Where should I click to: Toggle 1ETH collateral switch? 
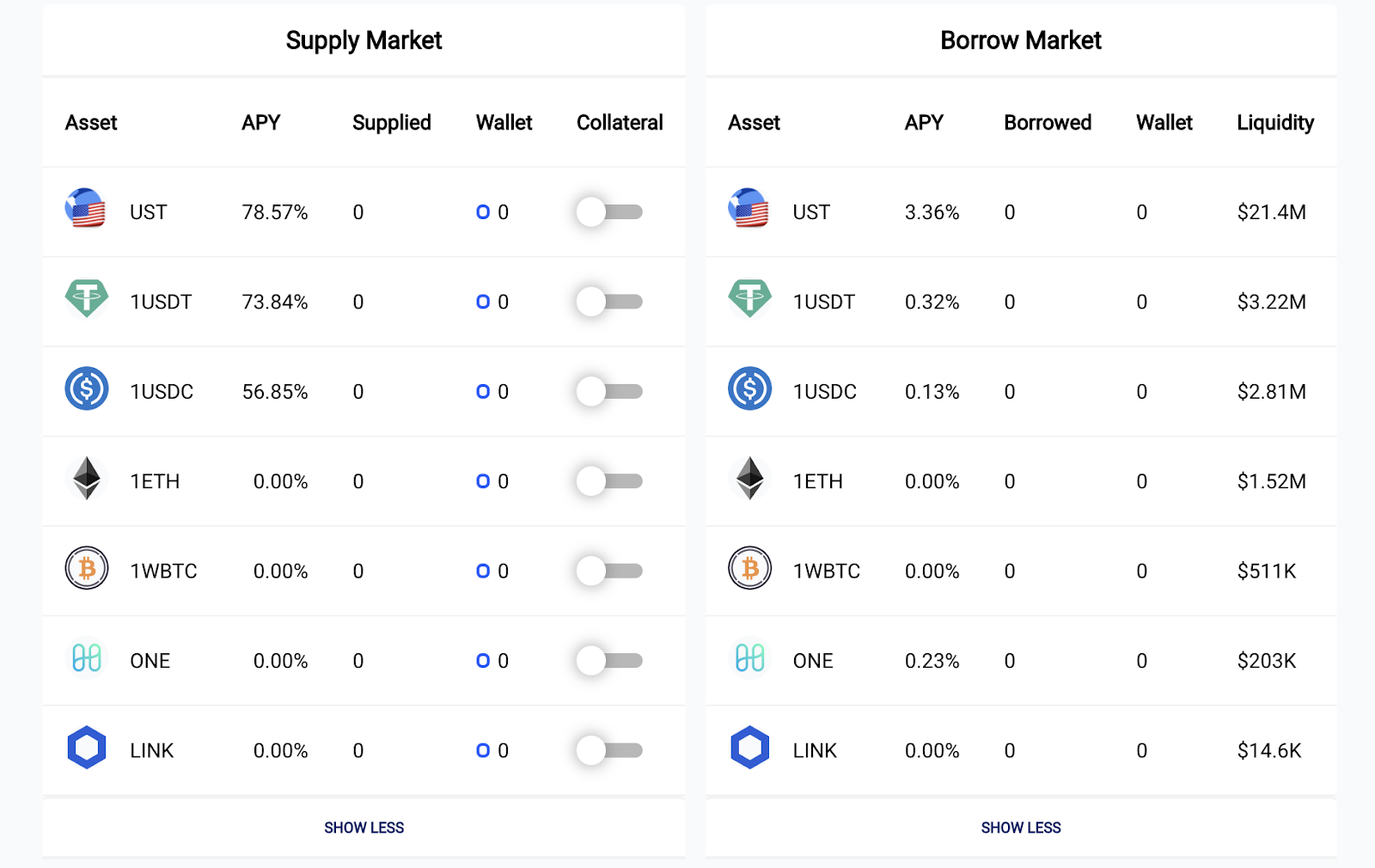pos(609,481)
